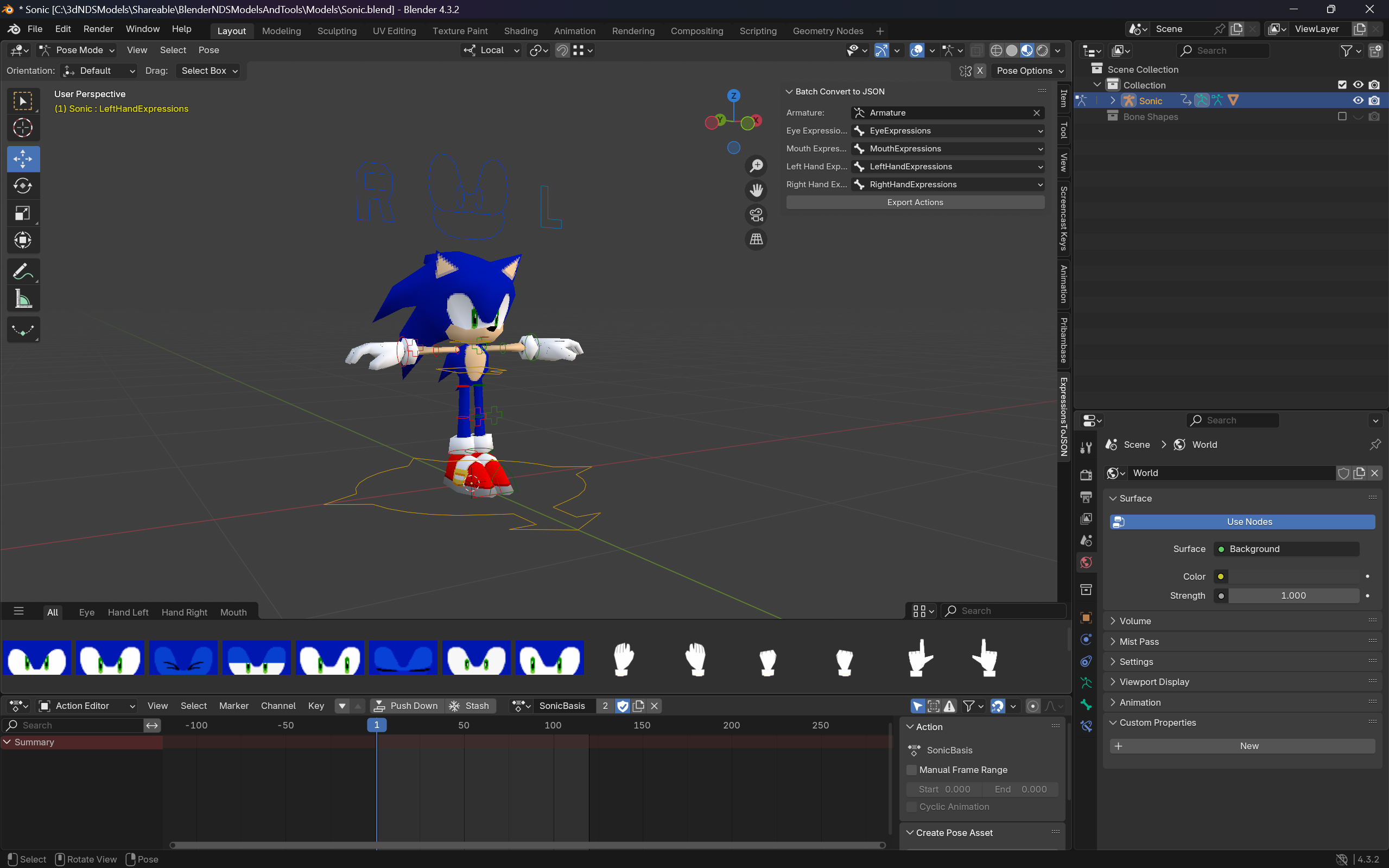Open Bone properties tab icon
This screenshot has width=1389, height=868.
pos(1086,705)
